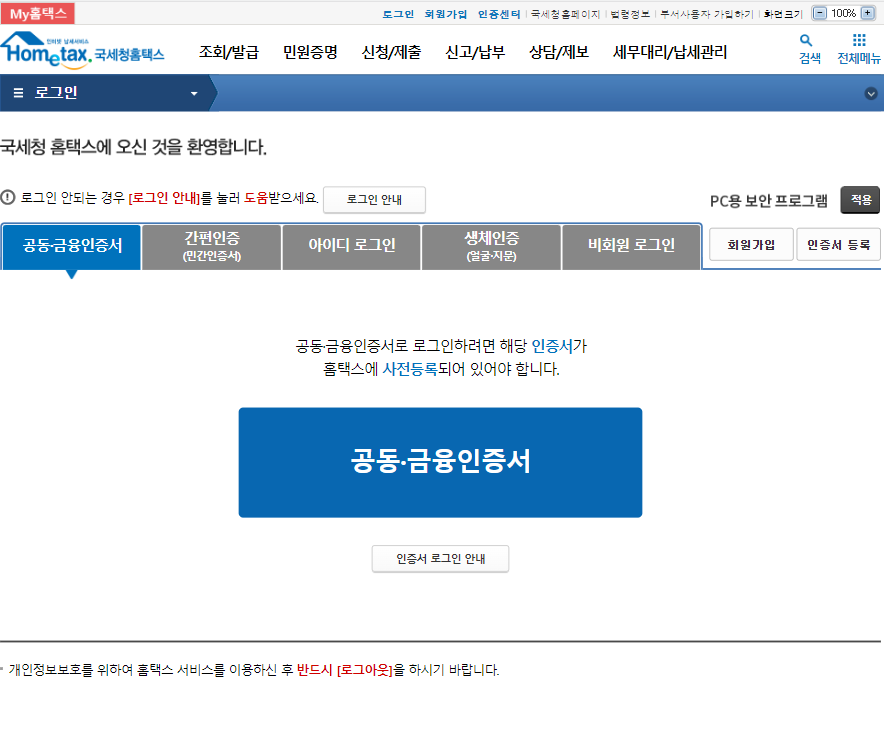884x744 pixels.
Task: Expand the blue bar chevron at right
Action: [871, 94]
